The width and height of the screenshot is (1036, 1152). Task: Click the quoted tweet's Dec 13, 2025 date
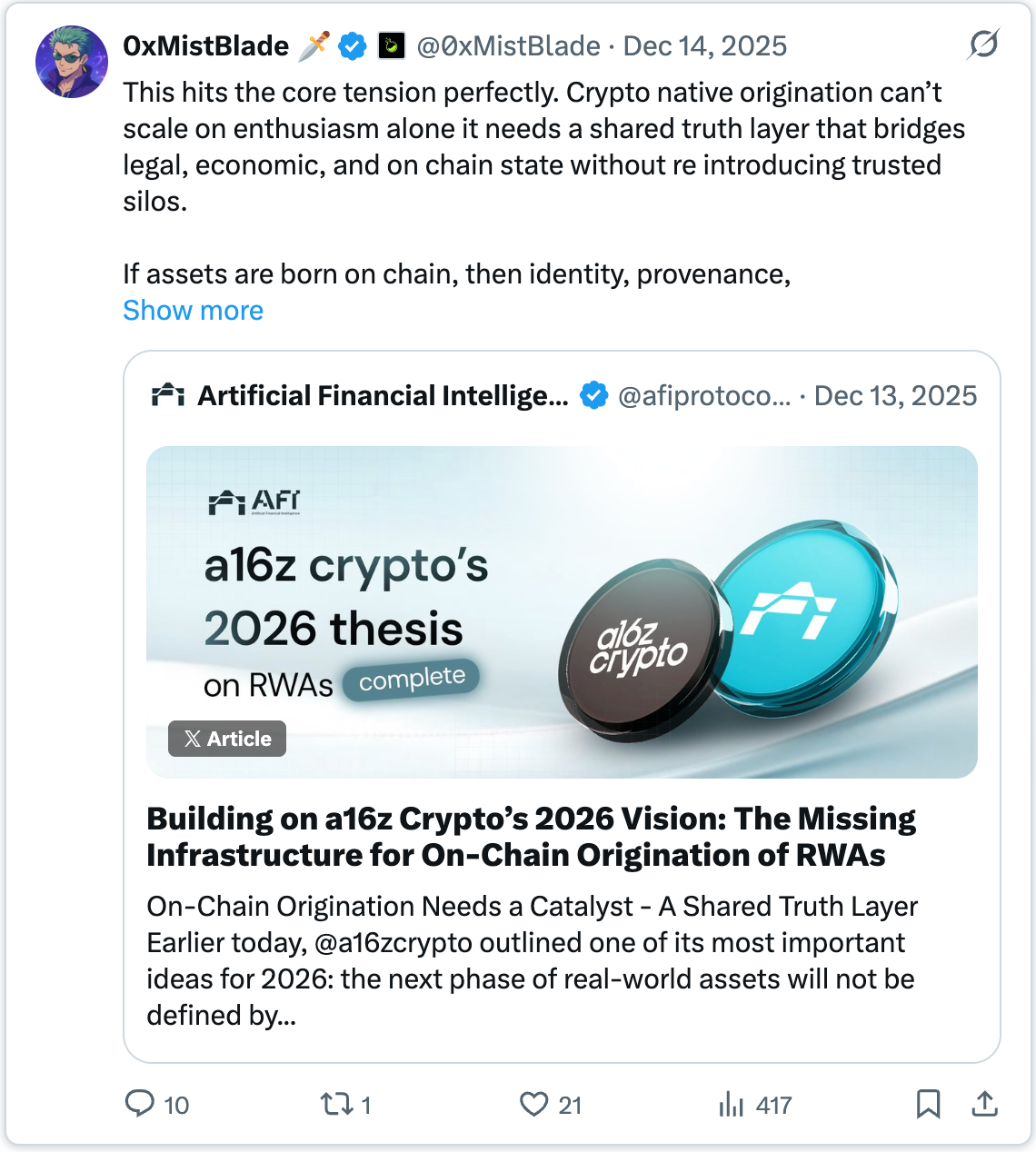[895, 396]
